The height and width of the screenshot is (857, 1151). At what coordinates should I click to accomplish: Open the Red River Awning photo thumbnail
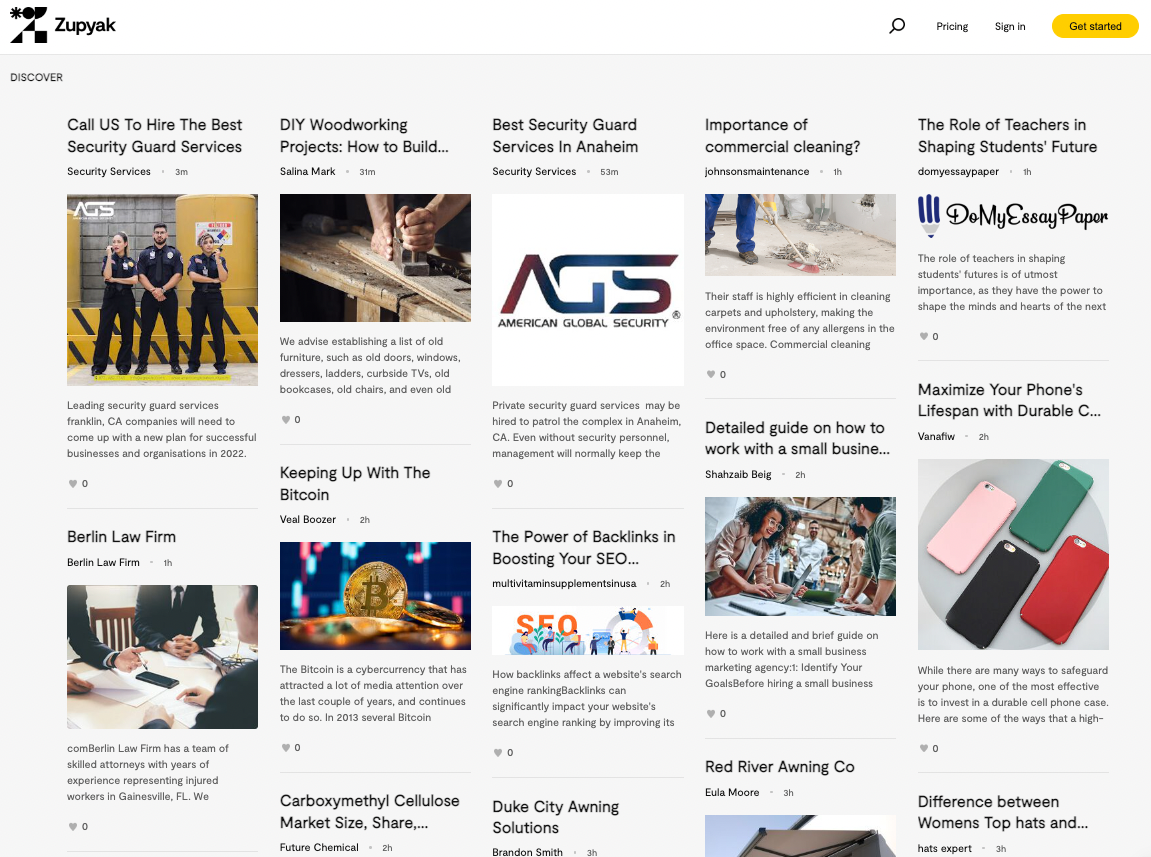tap(800, 836)
